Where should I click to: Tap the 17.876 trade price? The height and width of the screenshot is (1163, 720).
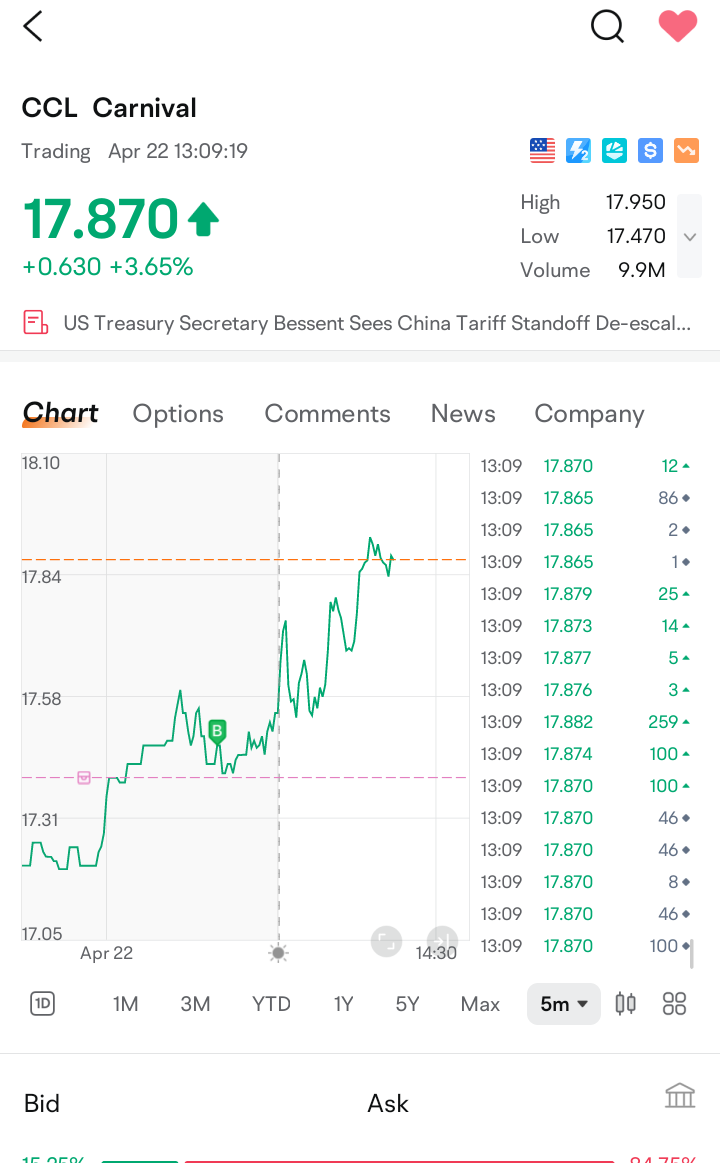point(568,690)
